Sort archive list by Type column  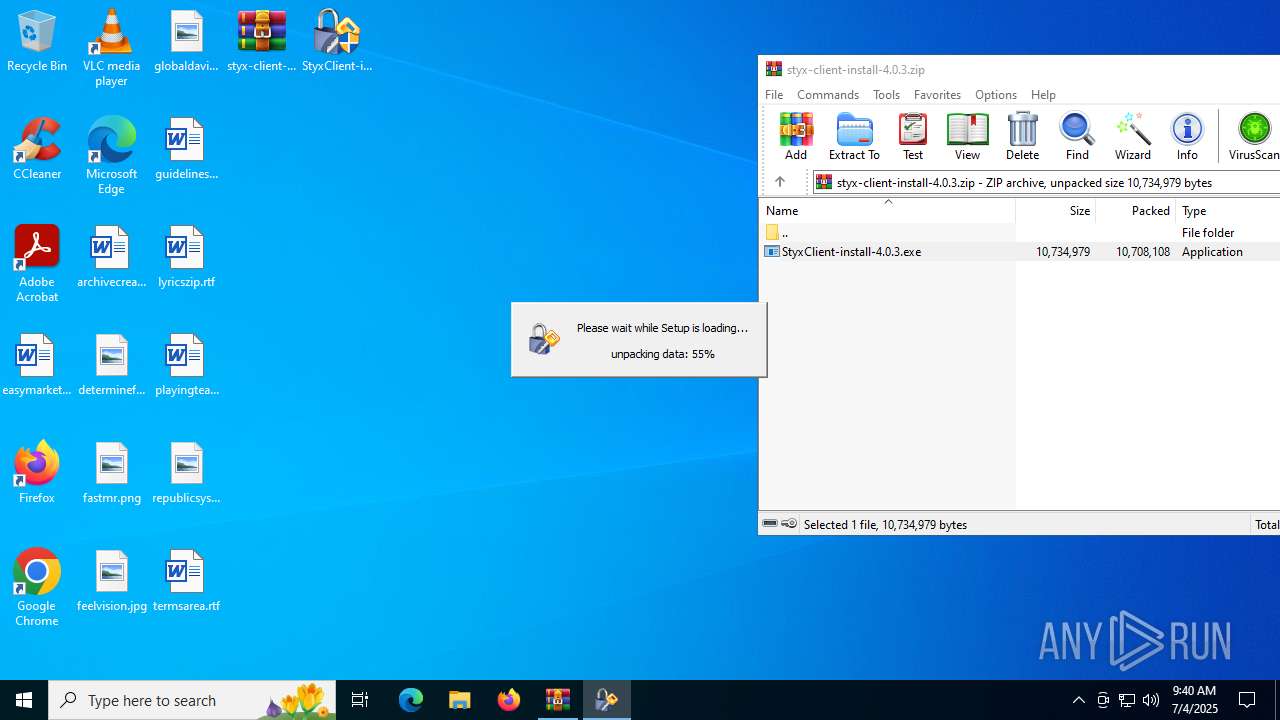pos(1228,211)
